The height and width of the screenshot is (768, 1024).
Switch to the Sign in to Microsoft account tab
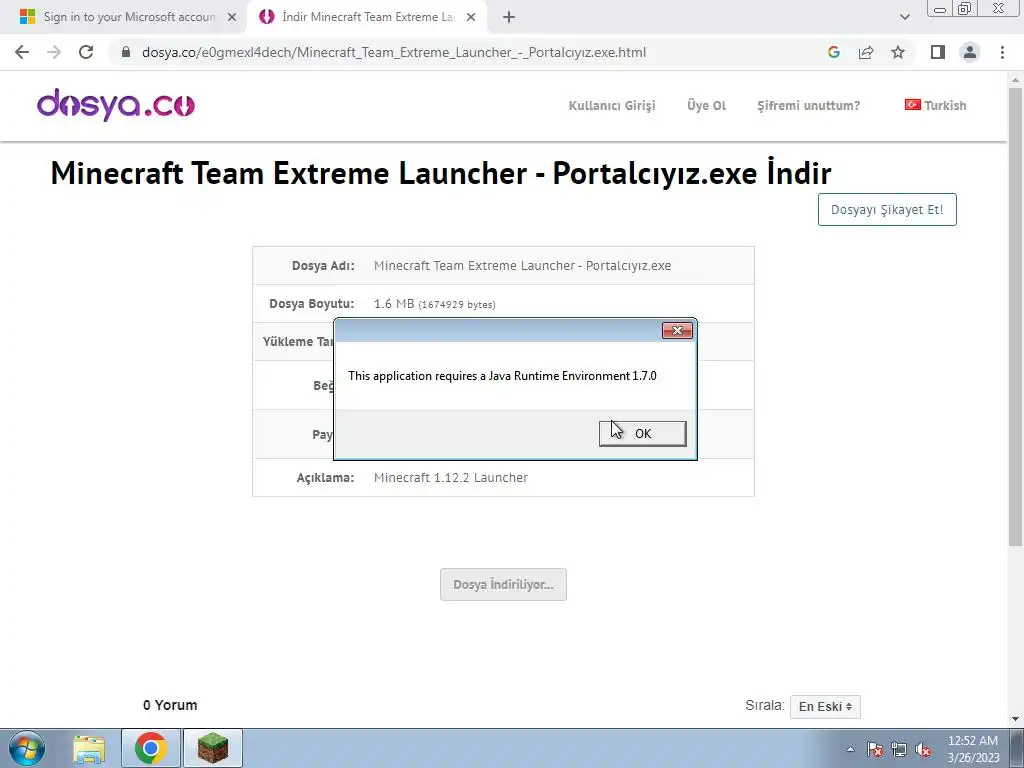point(129,17)
